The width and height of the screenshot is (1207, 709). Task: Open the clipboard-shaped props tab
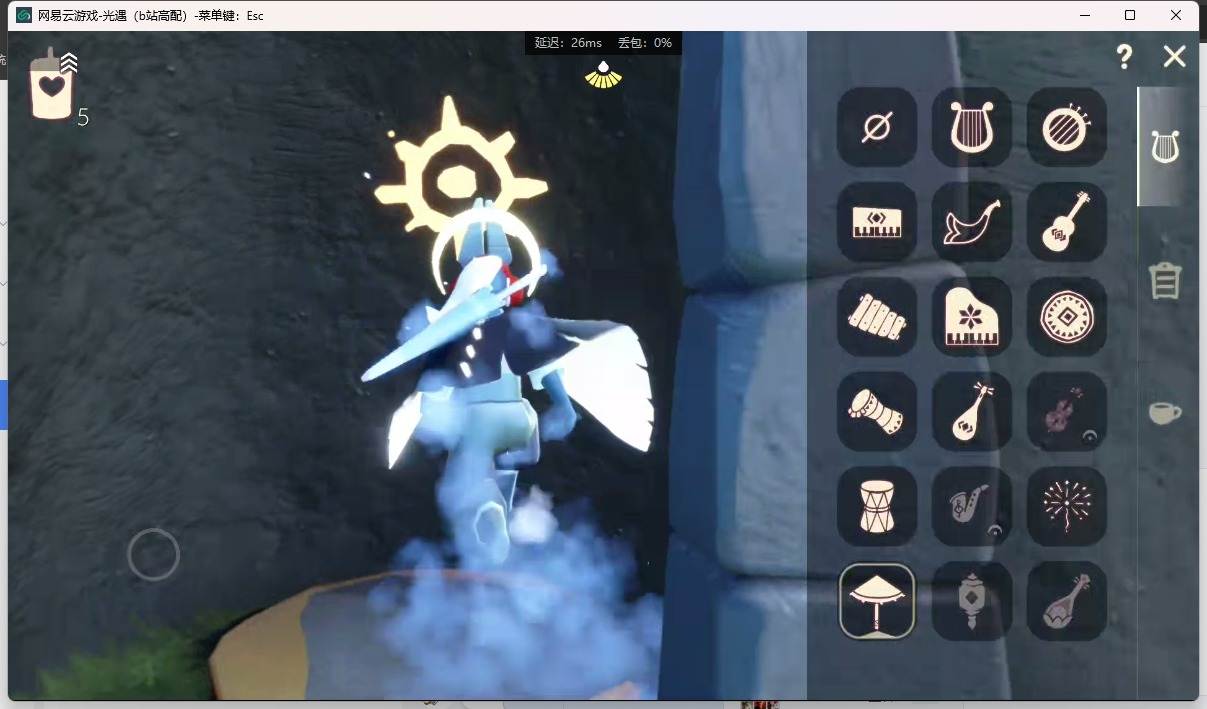click(x=1165, y=281)
